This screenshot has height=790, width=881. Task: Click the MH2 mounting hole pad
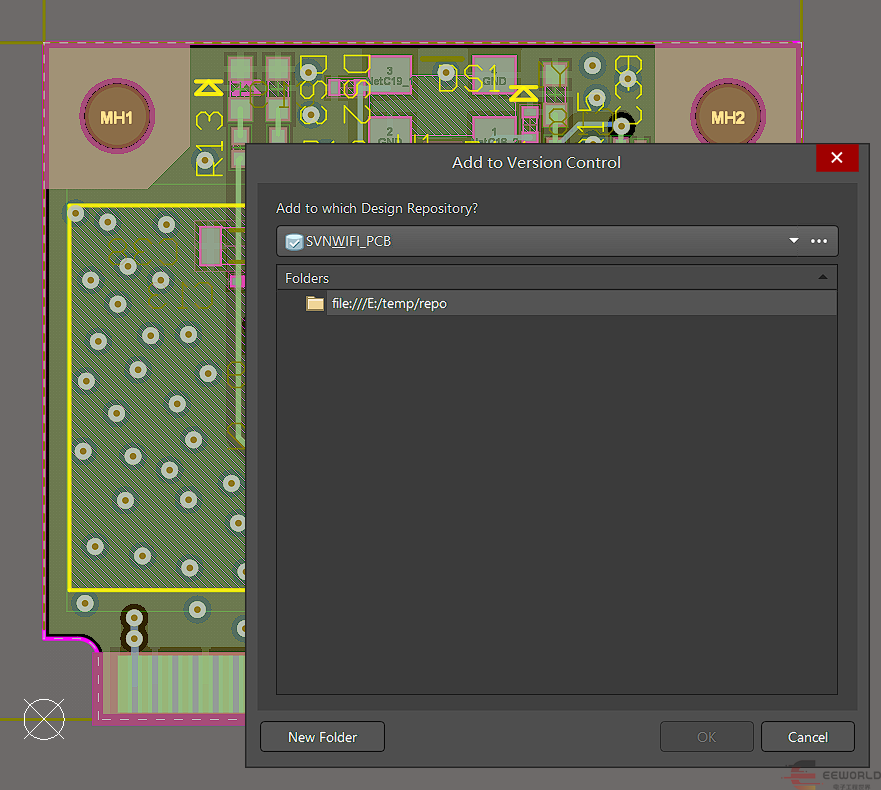click(x=727, y=118)
